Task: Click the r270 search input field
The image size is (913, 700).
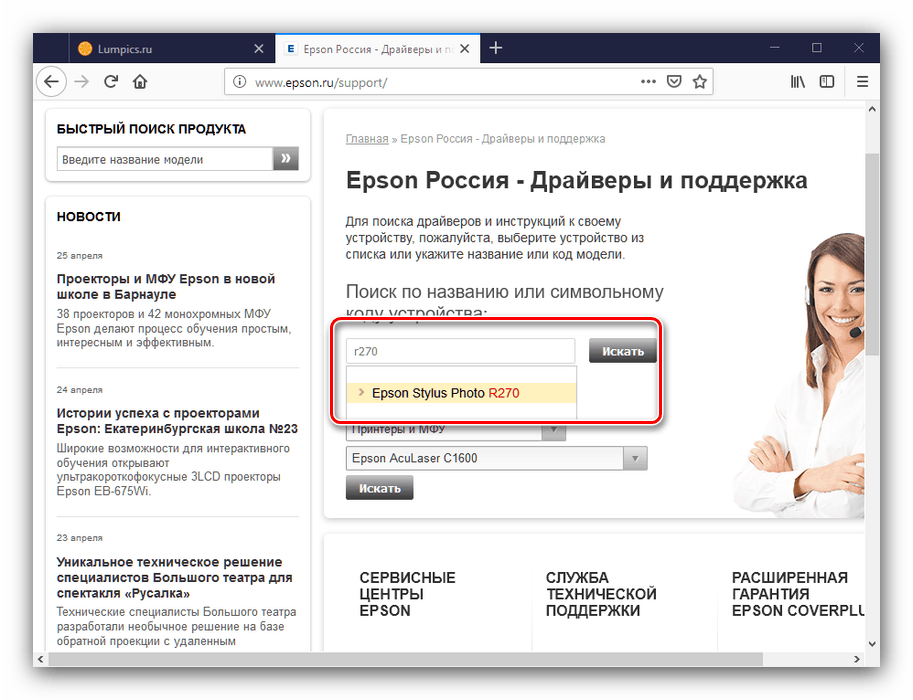Action: click(460, 350)
